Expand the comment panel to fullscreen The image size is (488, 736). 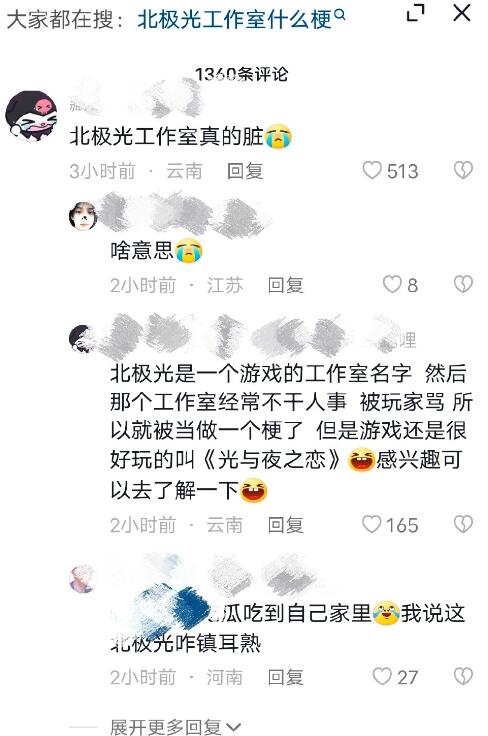415,13
